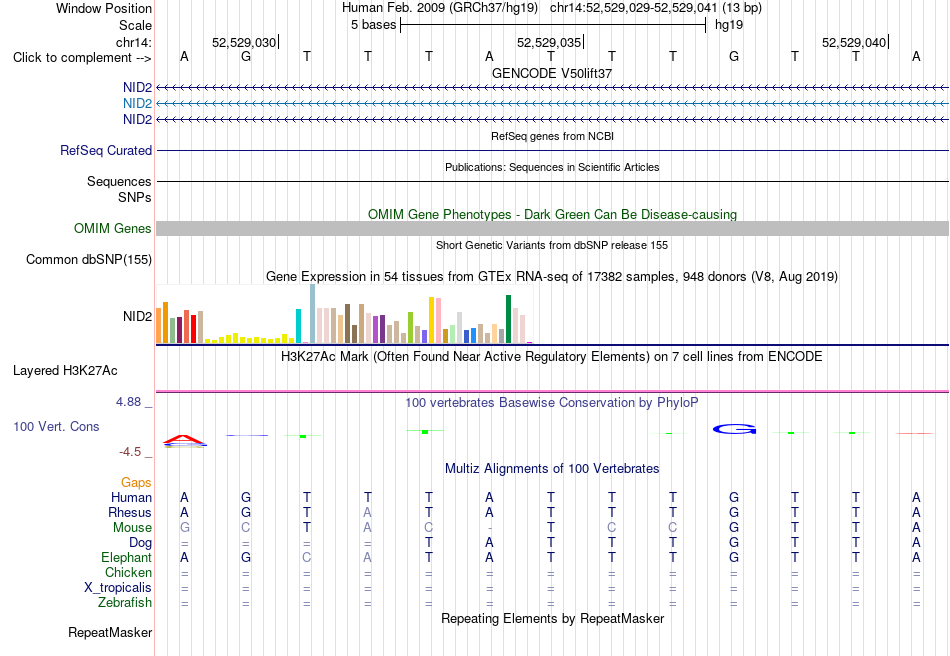This screenshot has width=950, height=656.
Task: Select the Elephant species row label
Action: click(126, 557)
